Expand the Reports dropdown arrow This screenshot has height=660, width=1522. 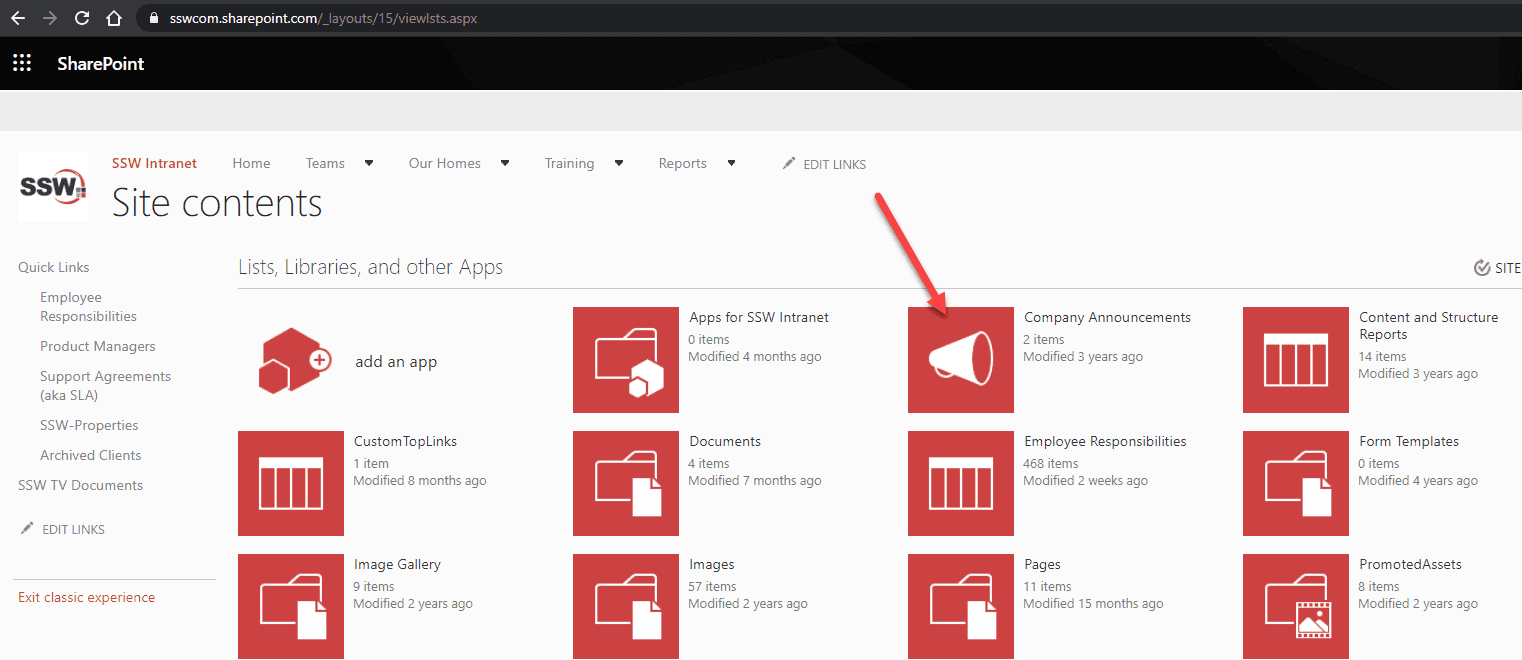[732, 163]
